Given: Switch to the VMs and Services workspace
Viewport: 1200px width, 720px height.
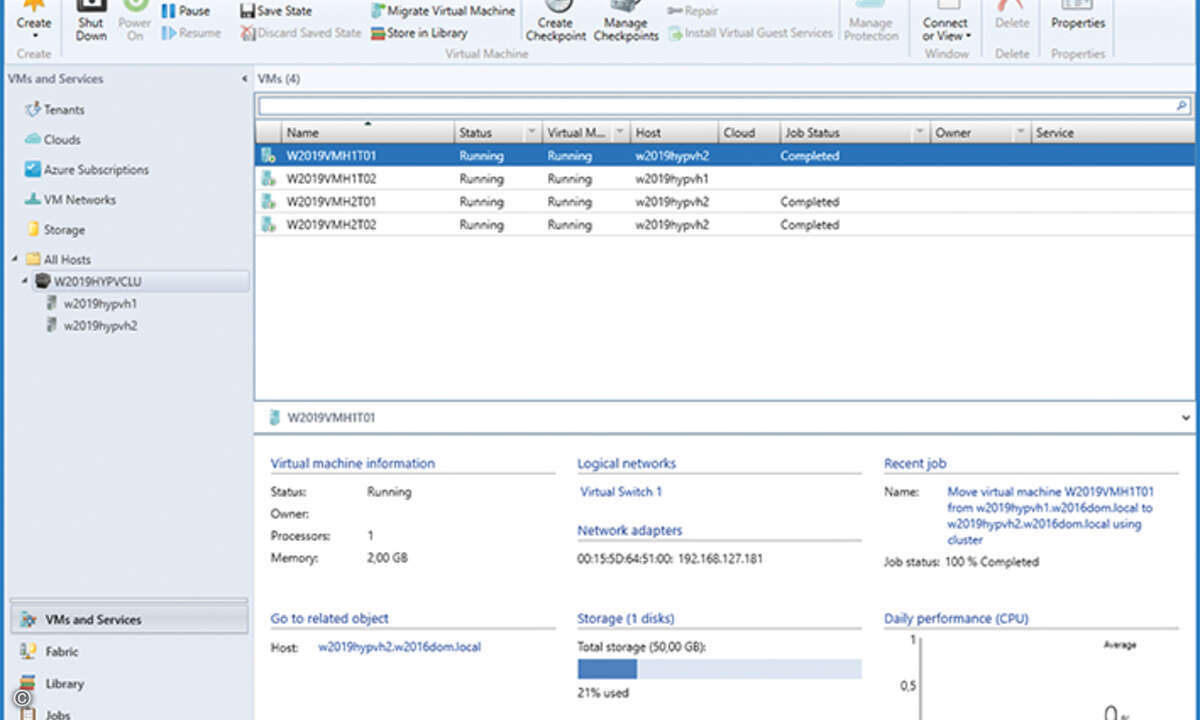Looking at the screenshot, I should 129,620.
